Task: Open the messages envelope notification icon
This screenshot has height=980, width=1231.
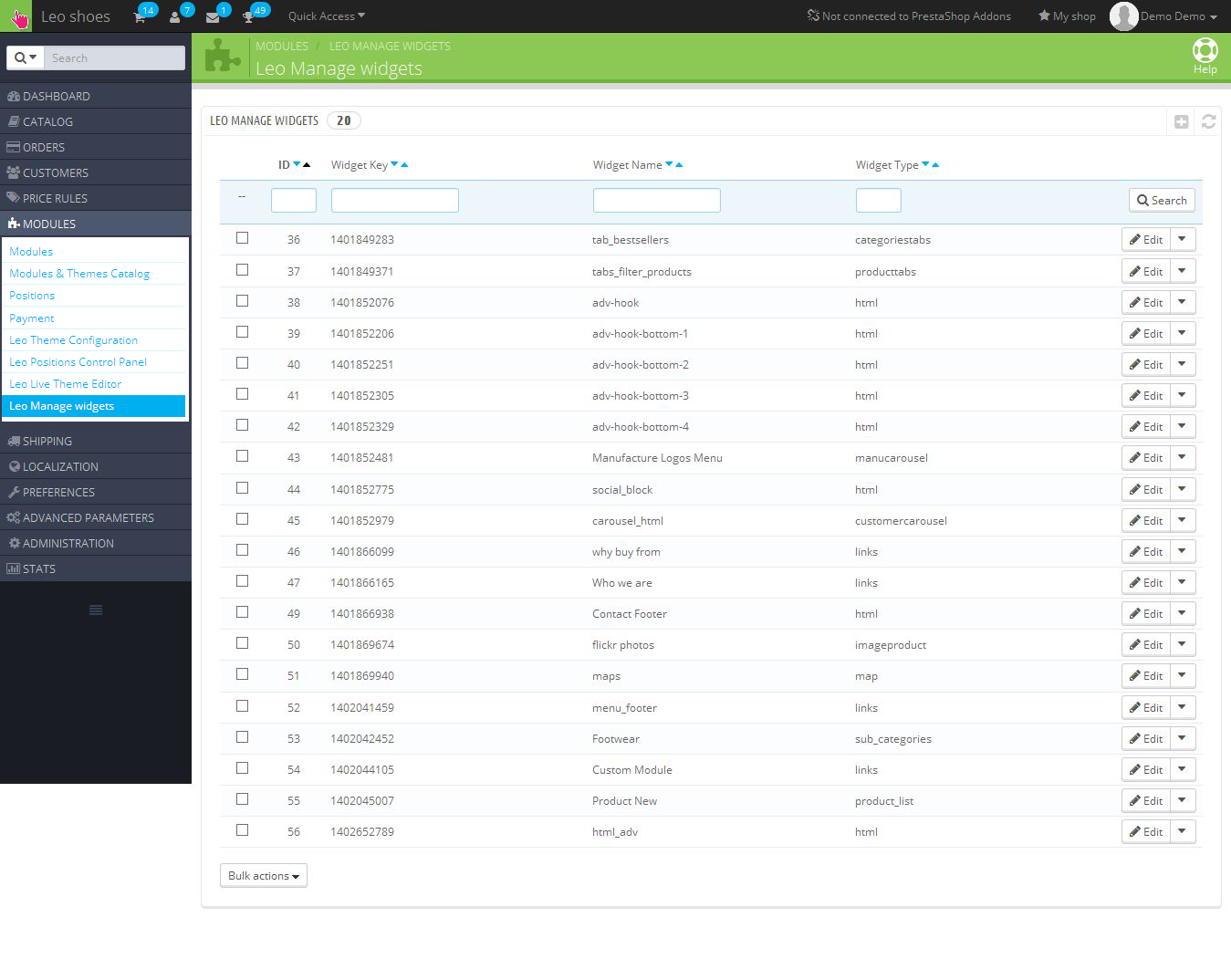Action: [x=212, y=17]
